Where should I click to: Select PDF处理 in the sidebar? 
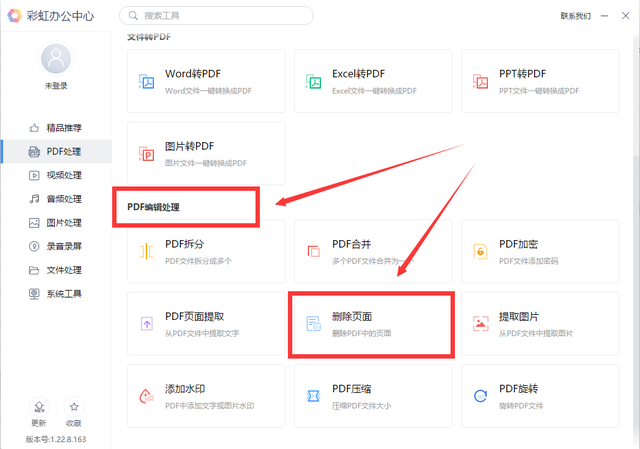pyautogui.click(x=56, y=152)
